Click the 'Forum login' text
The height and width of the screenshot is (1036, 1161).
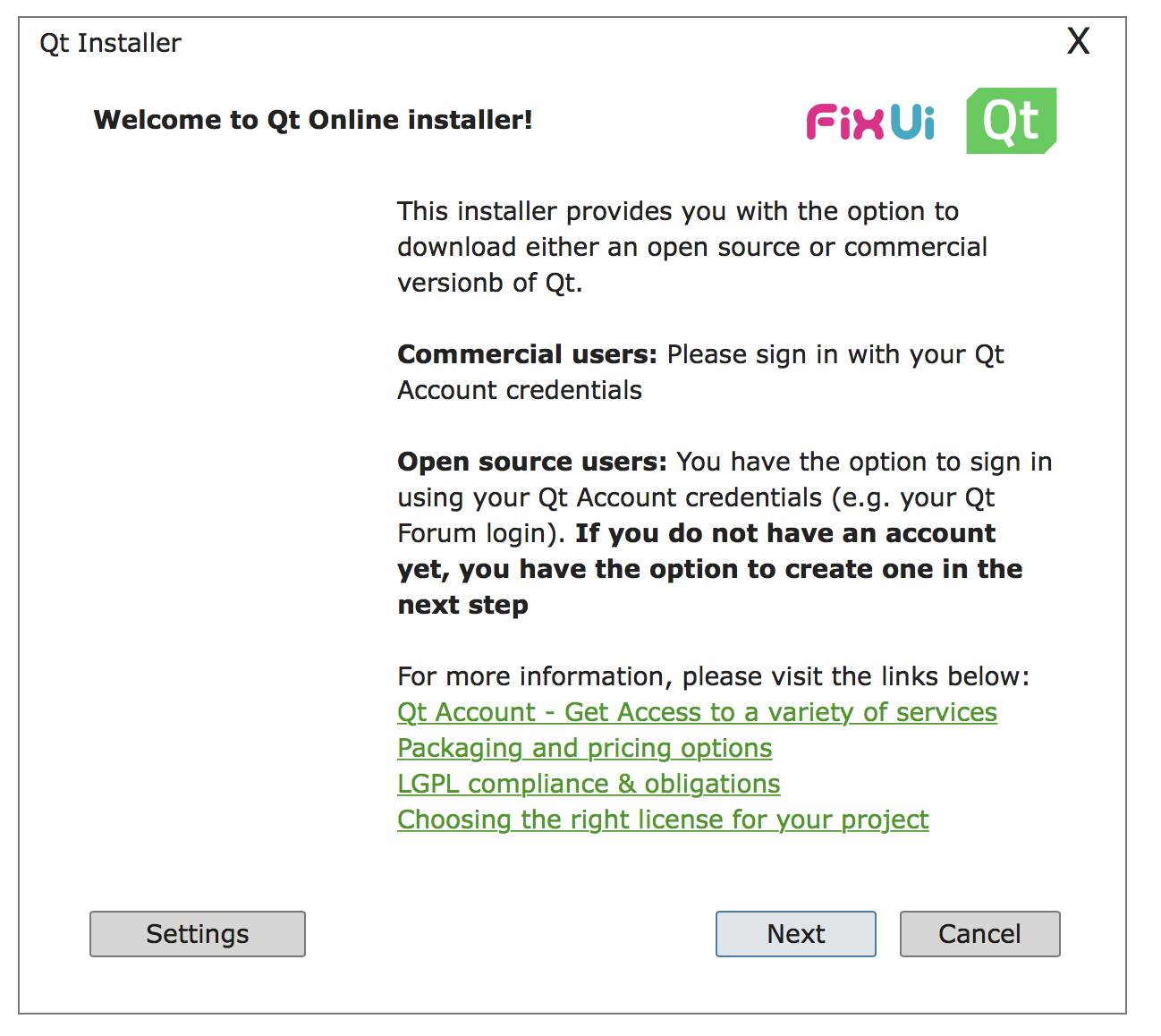click(471, 533)
